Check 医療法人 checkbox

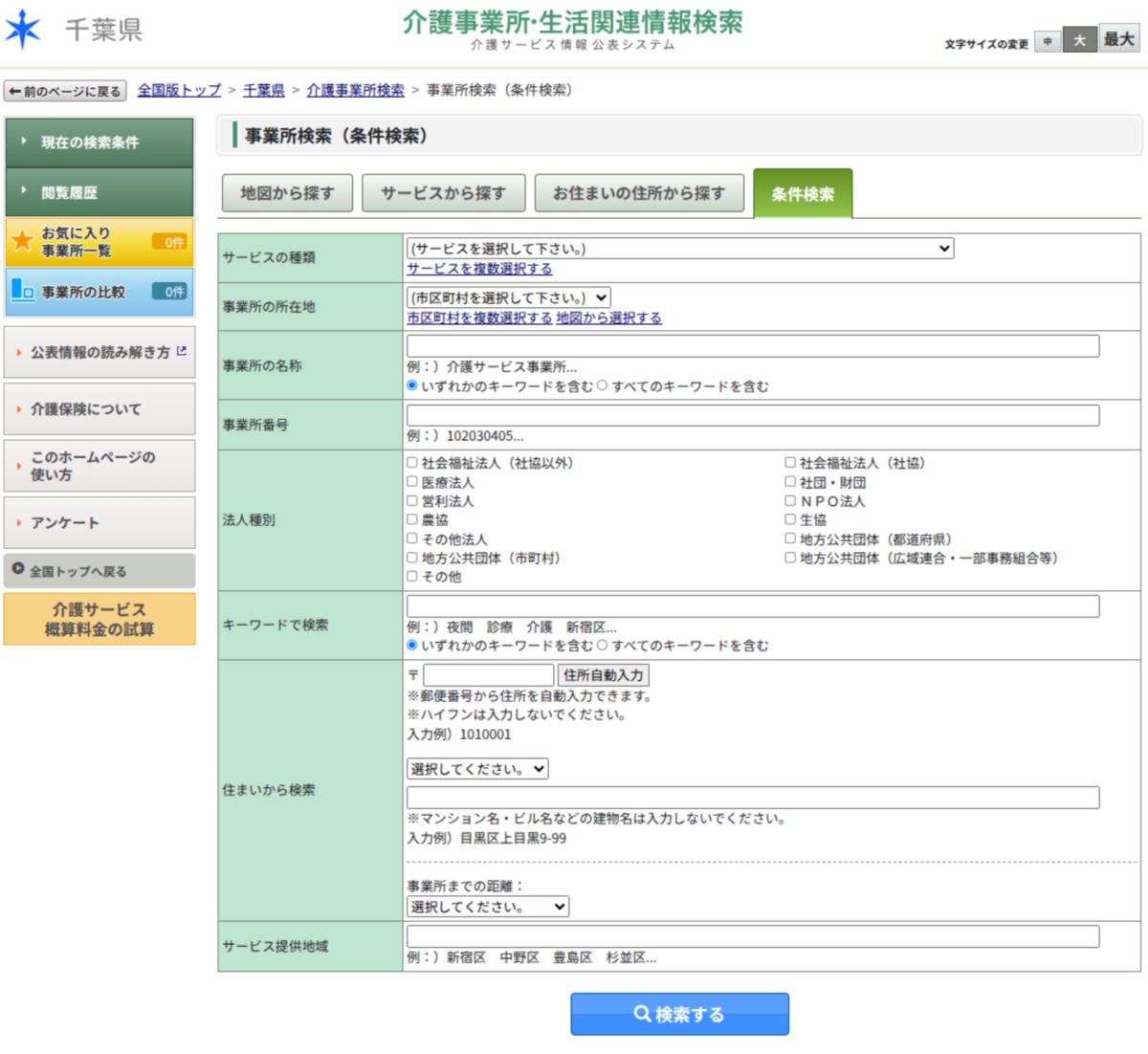(412, 481)
